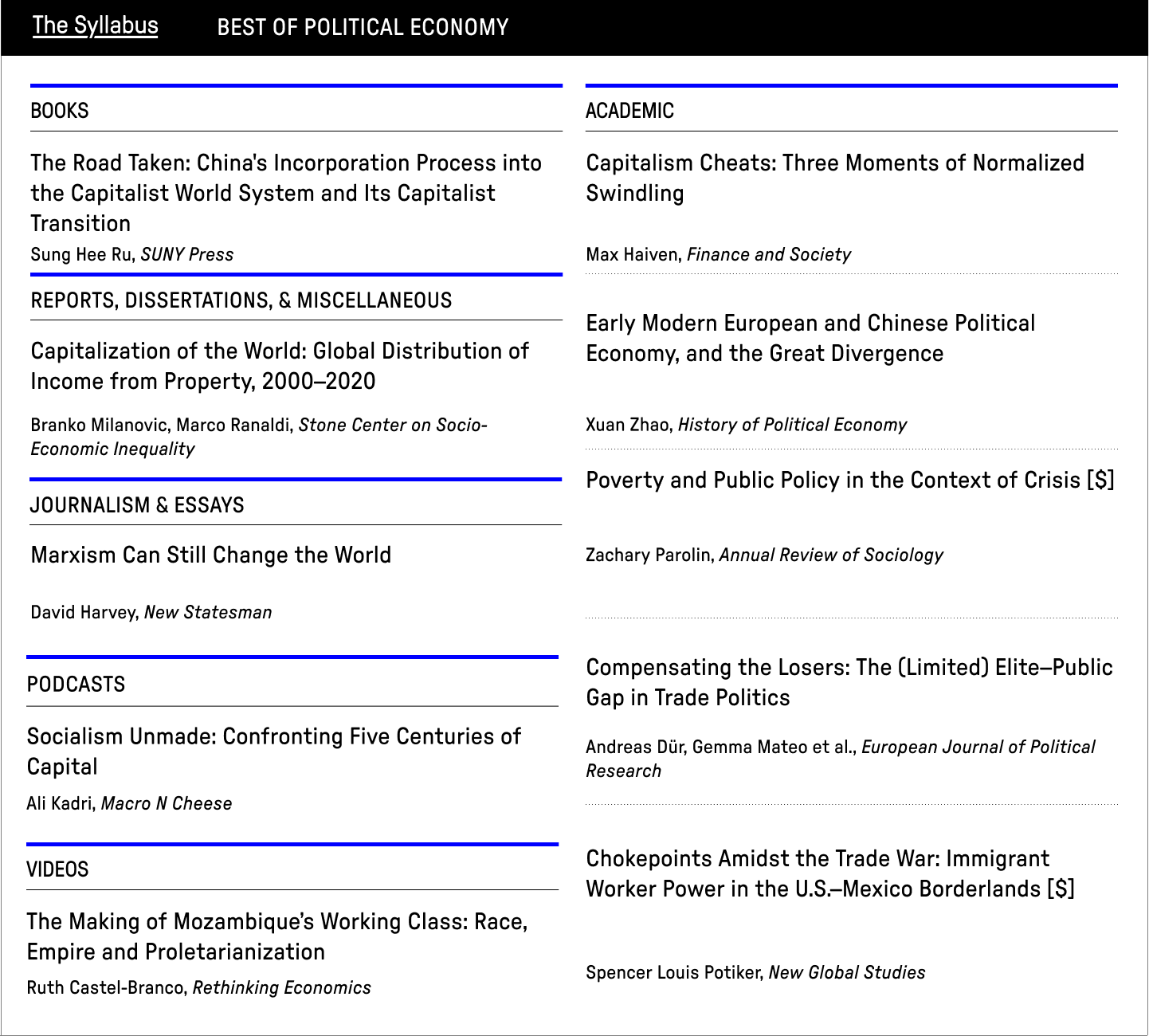Open 'Chokepoints Amidst the Trade War' article
Image resolution: width=1149 pixels, height=1036 pixels.
click(x=829, y=873)
